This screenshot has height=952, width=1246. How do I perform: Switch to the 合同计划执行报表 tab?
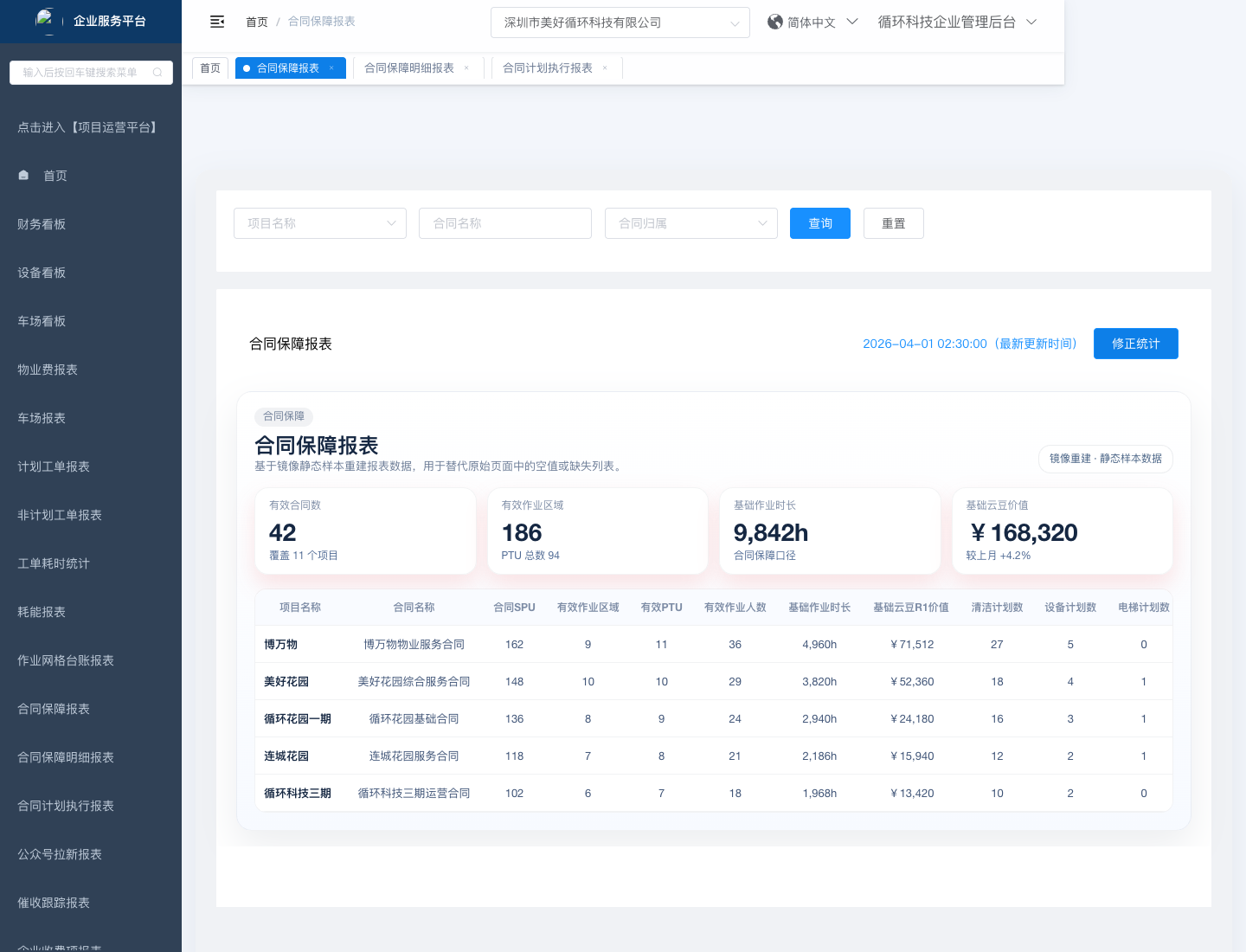tap(548, 68)
